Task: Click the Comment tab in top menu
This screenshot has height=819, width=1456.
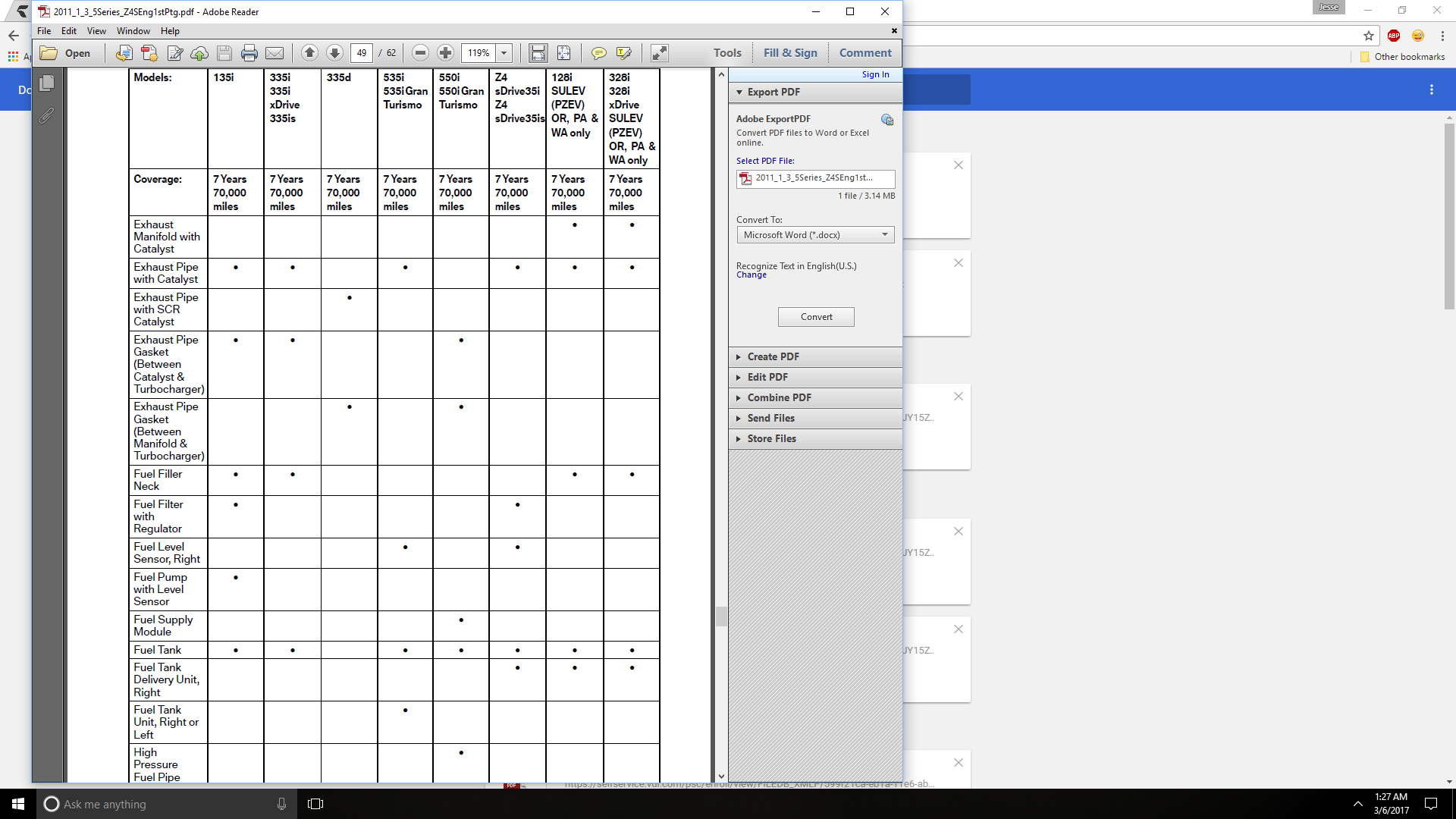Action: pos(864,53)
